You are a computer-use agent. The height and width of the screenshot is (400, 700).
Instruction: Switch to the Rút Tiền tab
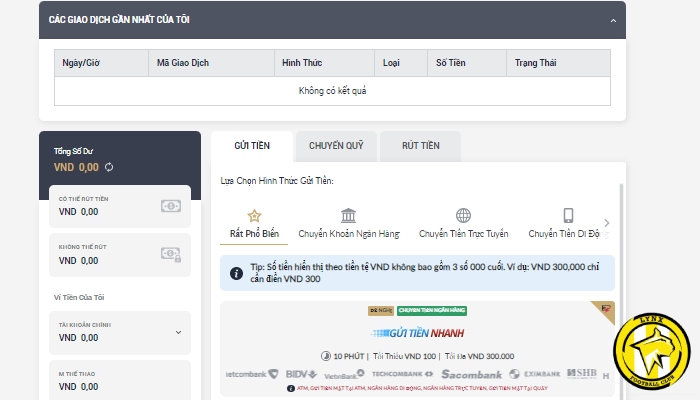(x=421, y=146)
